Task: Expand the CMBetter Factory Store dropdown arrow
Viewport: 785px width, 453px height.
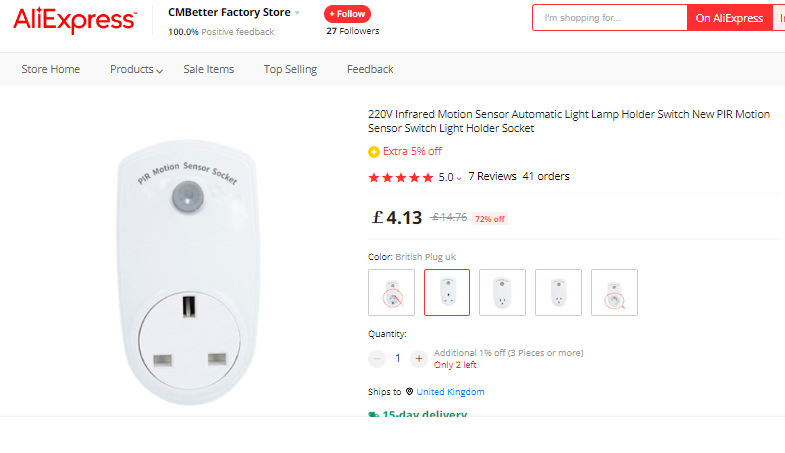Action: (297, 13)
